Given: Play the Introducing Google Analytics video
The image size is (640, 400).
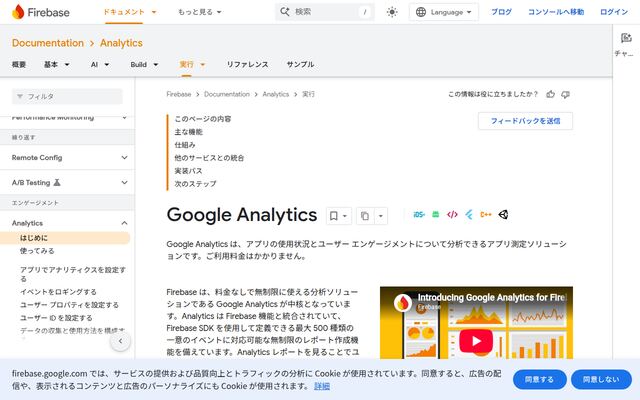Looking at the screenshot, I should pyautogui.click(x=476, y=341).
